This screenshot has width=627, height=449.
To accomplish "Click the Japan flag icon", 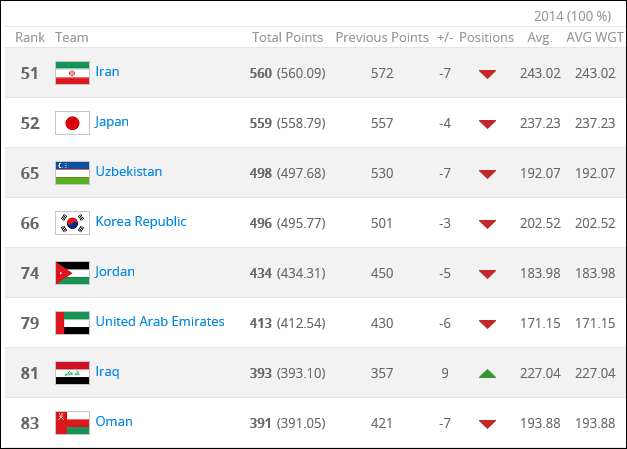I will 72,123.
